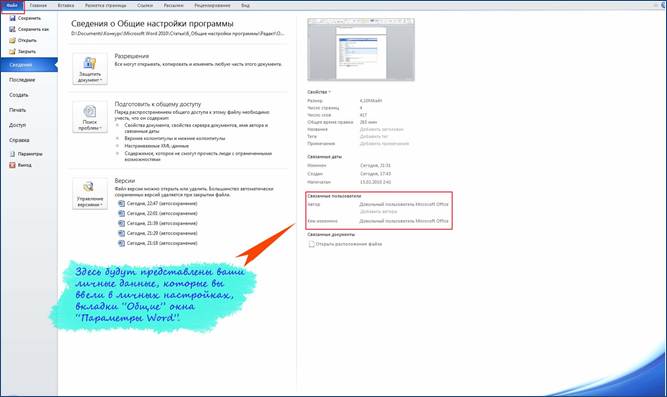Click the Создан date value Сегодня, 17:43
Viewport: 667px width, 397px height.
[375, 174]
